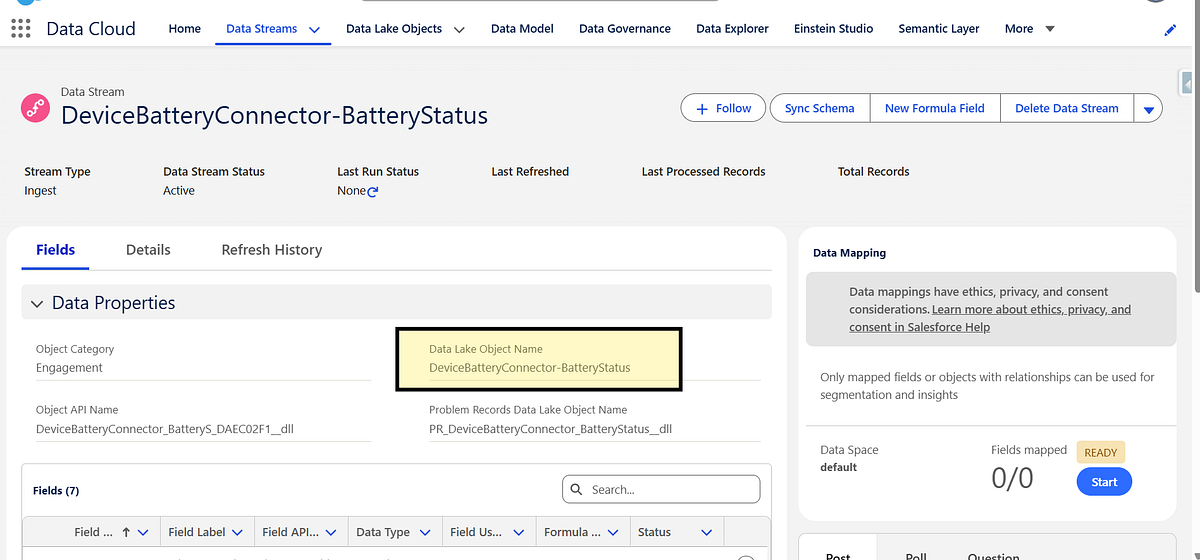Open the more actions arrow beside Delete Data Stream

[x=1148, y=109]
